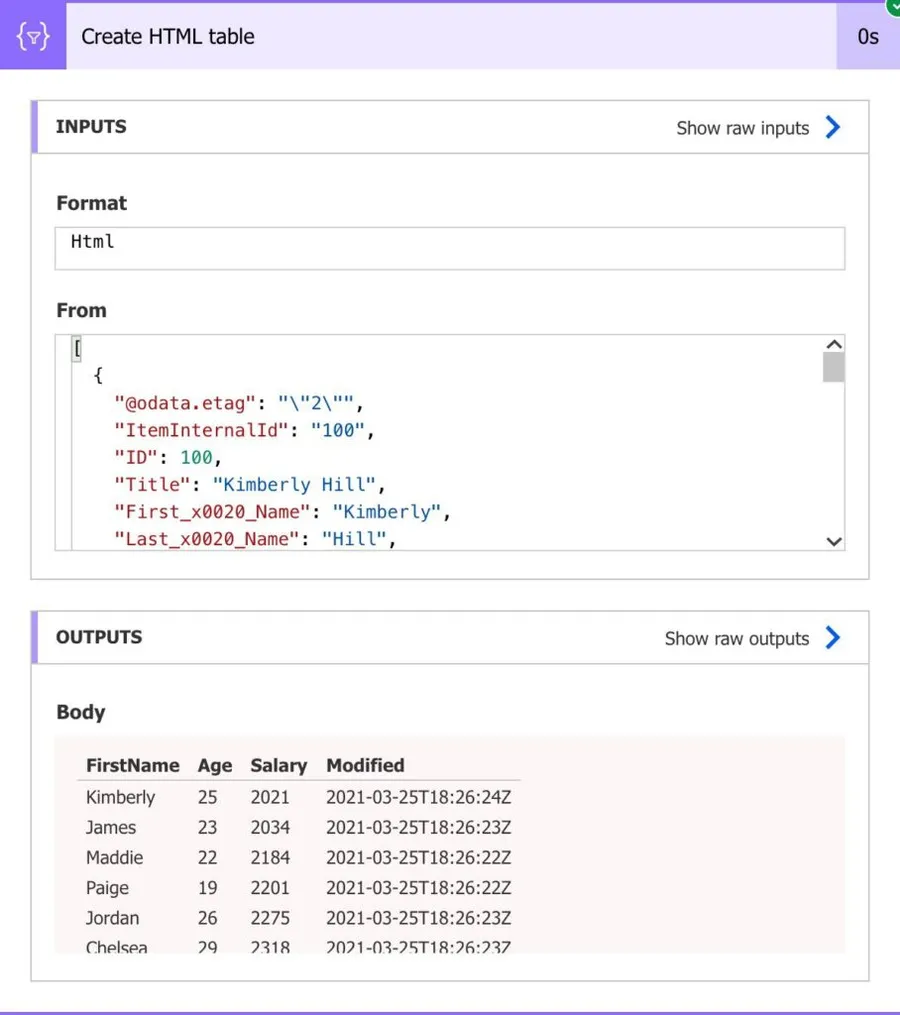Click the chevron beside Show raw inputs
900x1015 pixels.
833,127
